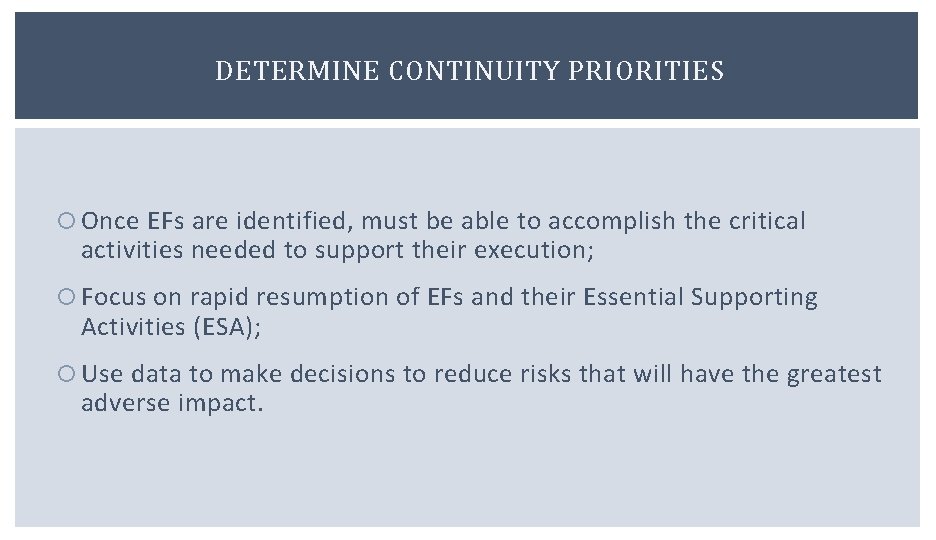Click the word 'PRIORITIES' in the header
The width and height of the screenshot is (936, 540).
(646, 70)
